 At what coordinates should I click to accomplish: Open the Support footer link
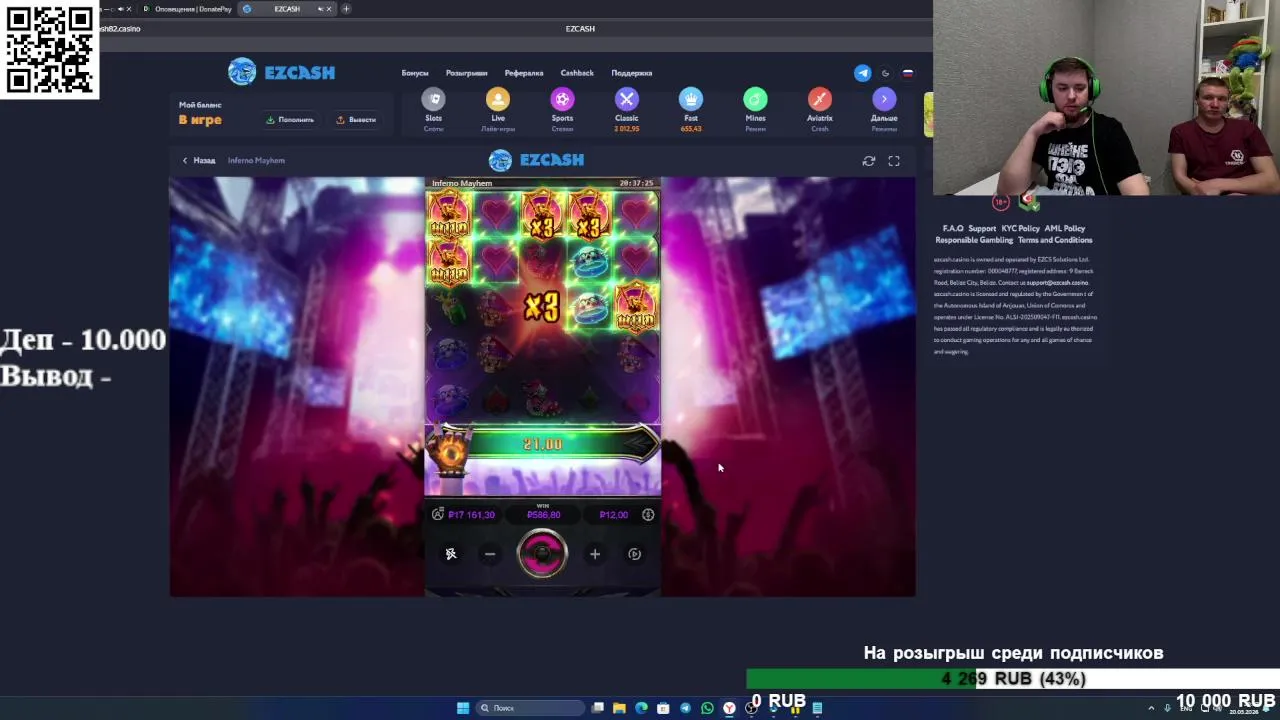982,228
